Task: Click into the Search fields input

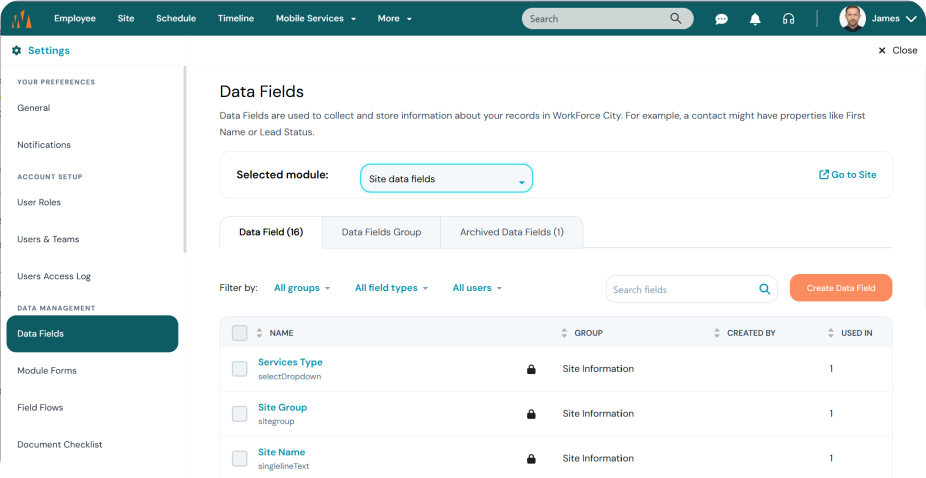Action: point(682,290)
